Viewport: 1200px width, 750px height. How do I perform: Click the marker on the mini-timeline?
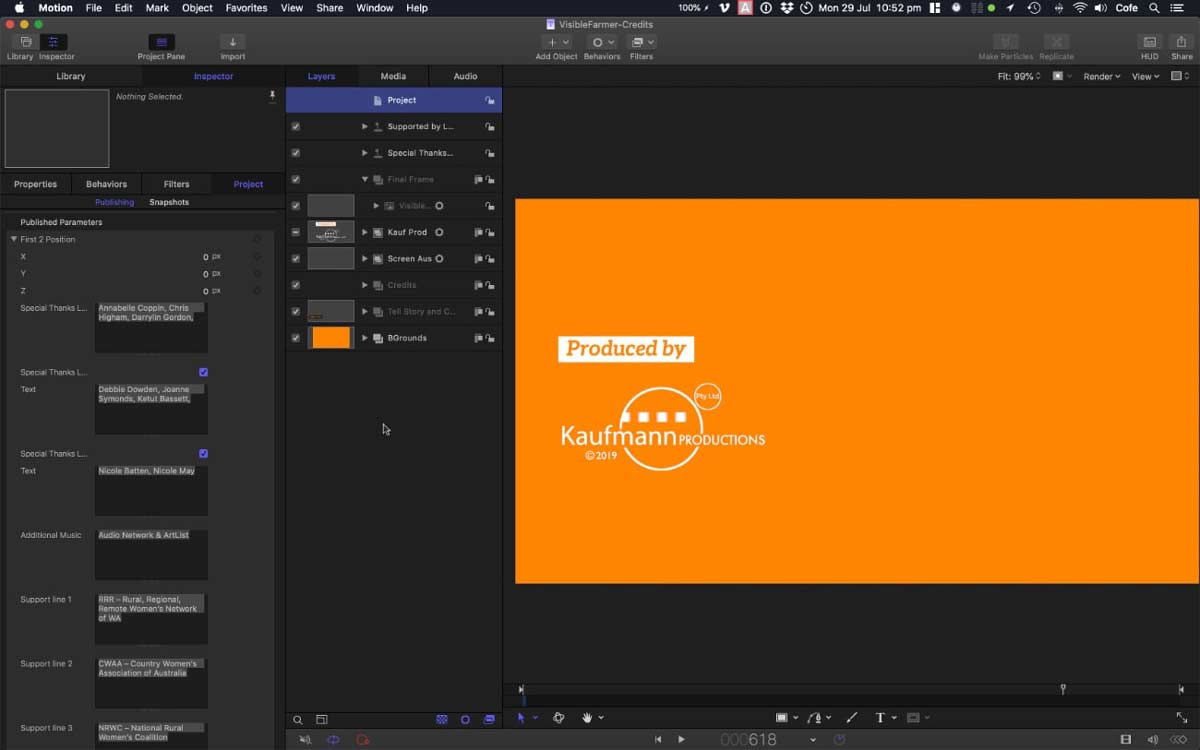pos(1063,689)
